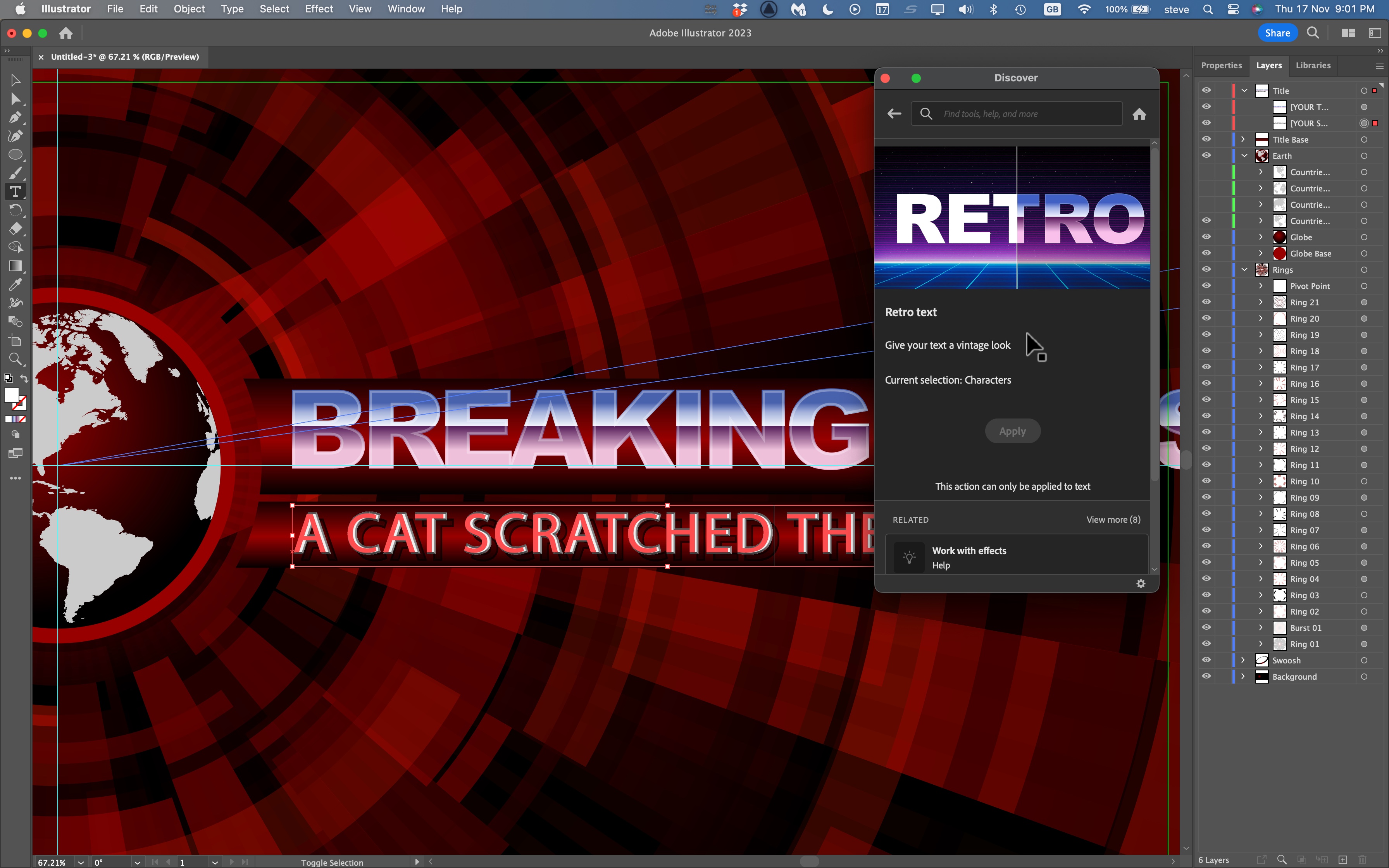Expand the Swoosh layer

1244,660
